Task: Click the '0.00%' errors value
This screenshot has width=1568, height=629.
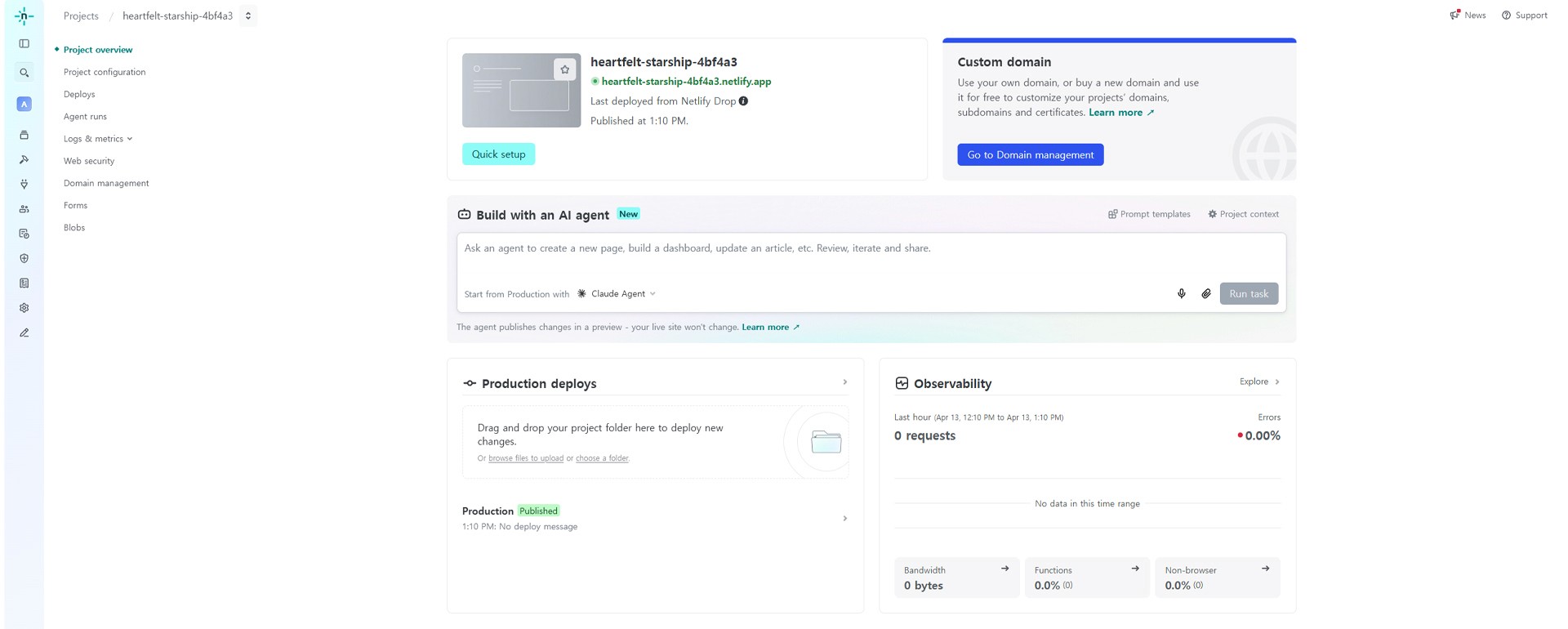Action: pos(1263,436)
